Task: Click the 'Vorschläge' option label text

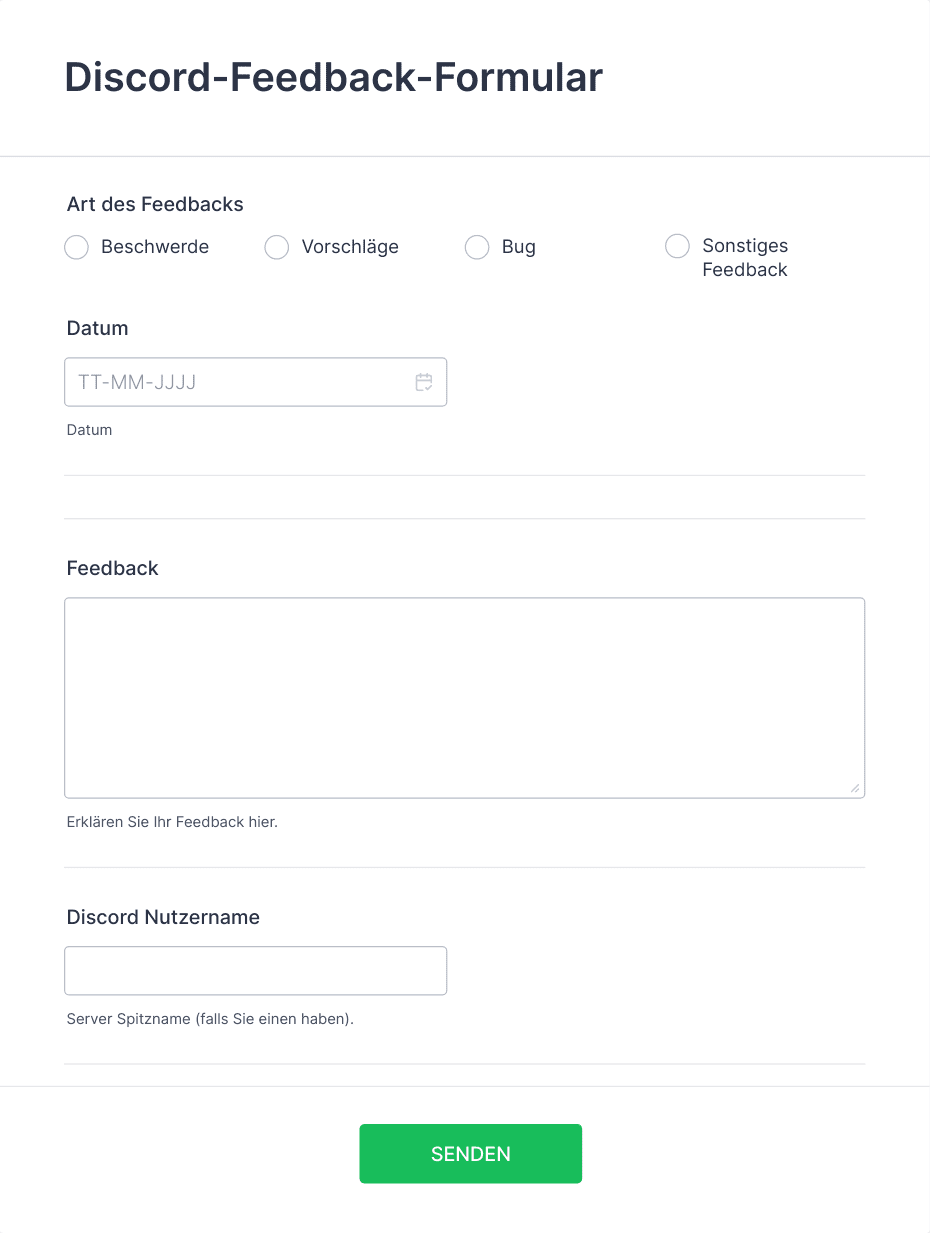Action: click(x=350, y=247)
